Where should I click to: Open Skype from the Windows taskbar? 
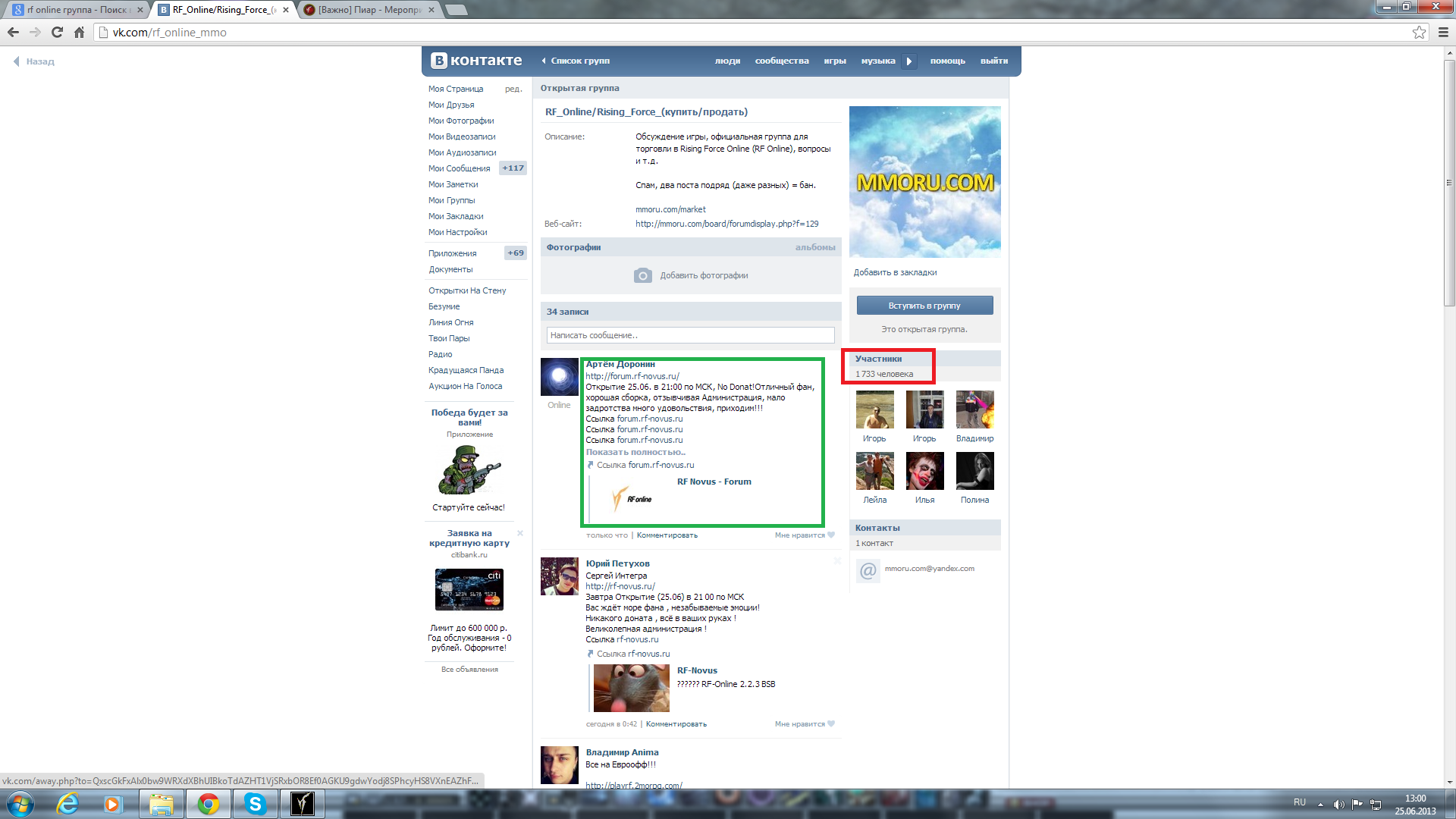click(x=256, y=803)
